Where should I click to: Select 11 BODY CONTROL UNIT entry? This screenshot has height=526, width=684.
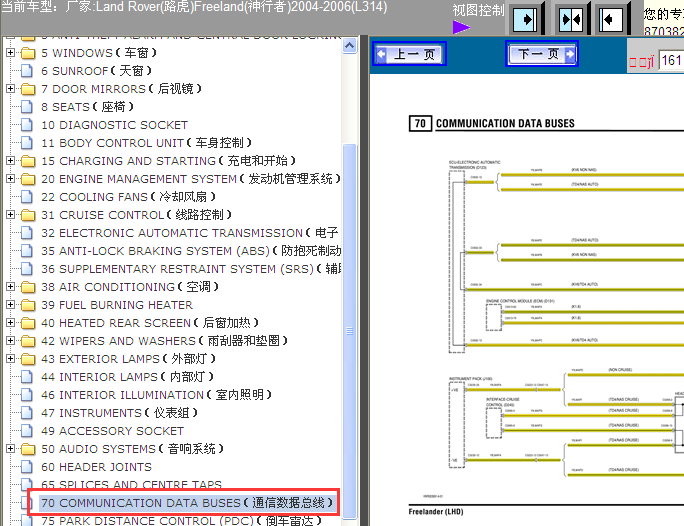146,143
